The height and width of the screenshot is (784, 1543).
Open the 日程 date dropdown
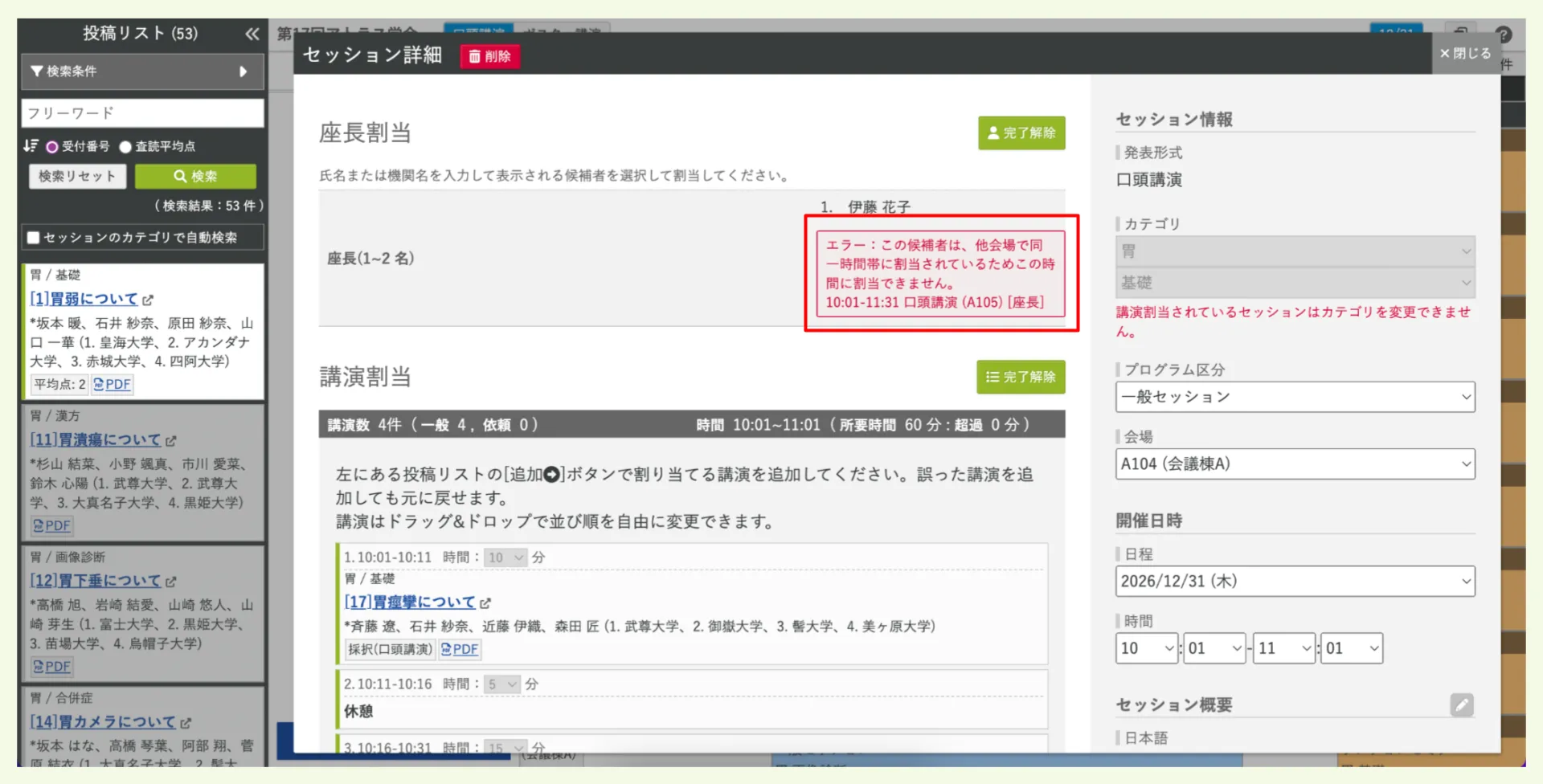(x=1294, y=581)
